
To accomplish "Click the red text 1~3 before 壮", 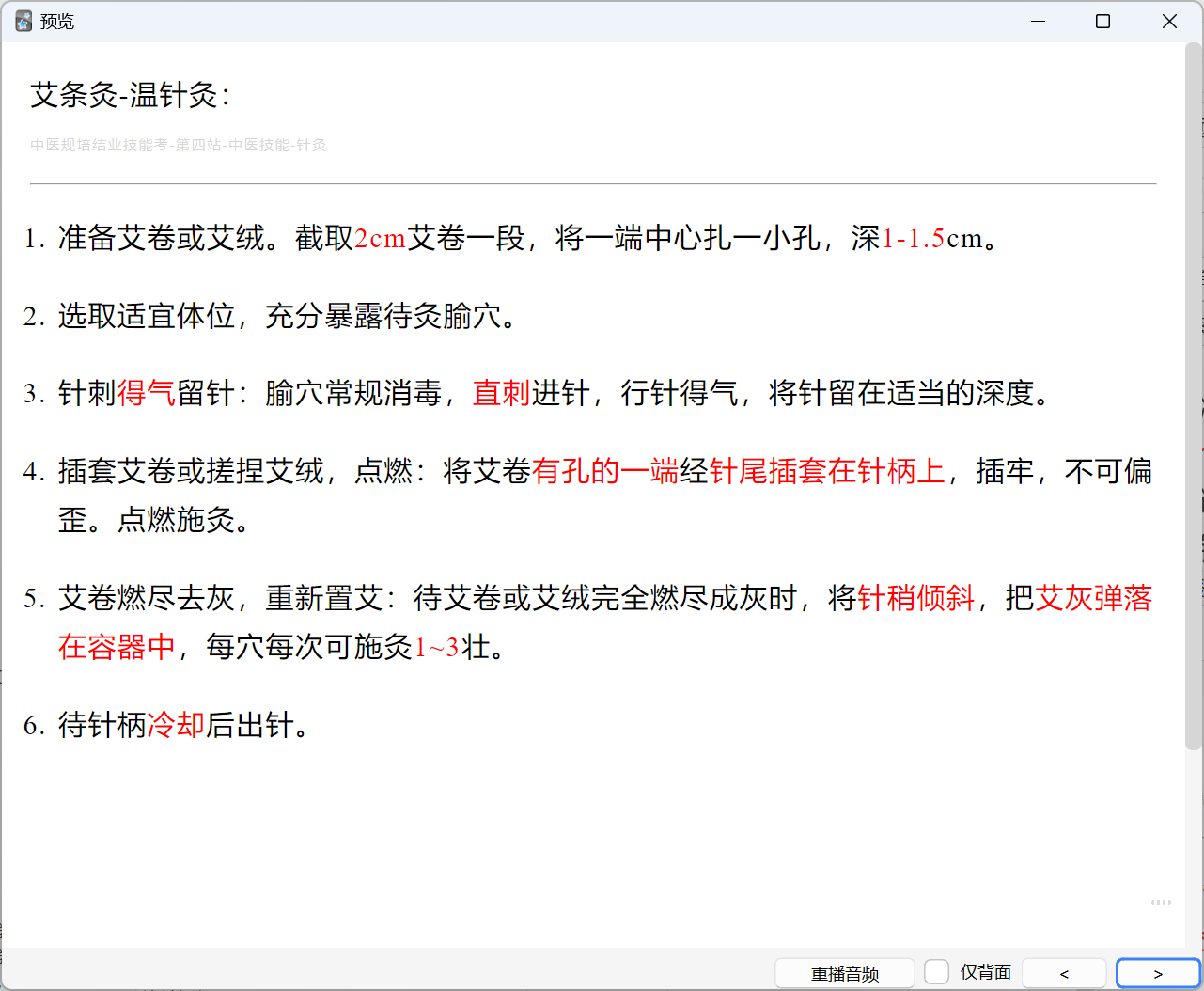I will [437, 647].
